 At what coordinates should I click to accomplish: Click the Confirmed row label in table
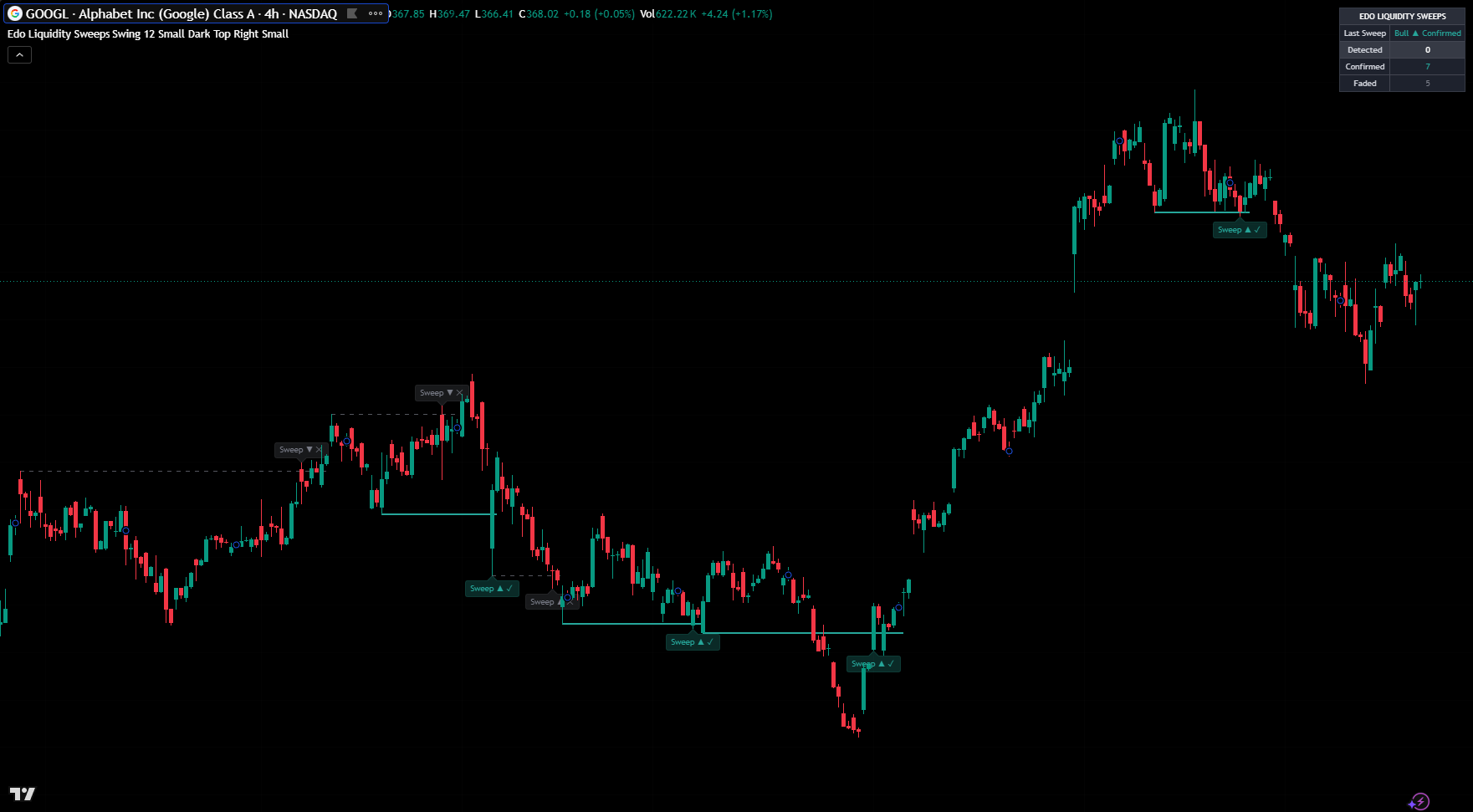[x=1364, y=67]
